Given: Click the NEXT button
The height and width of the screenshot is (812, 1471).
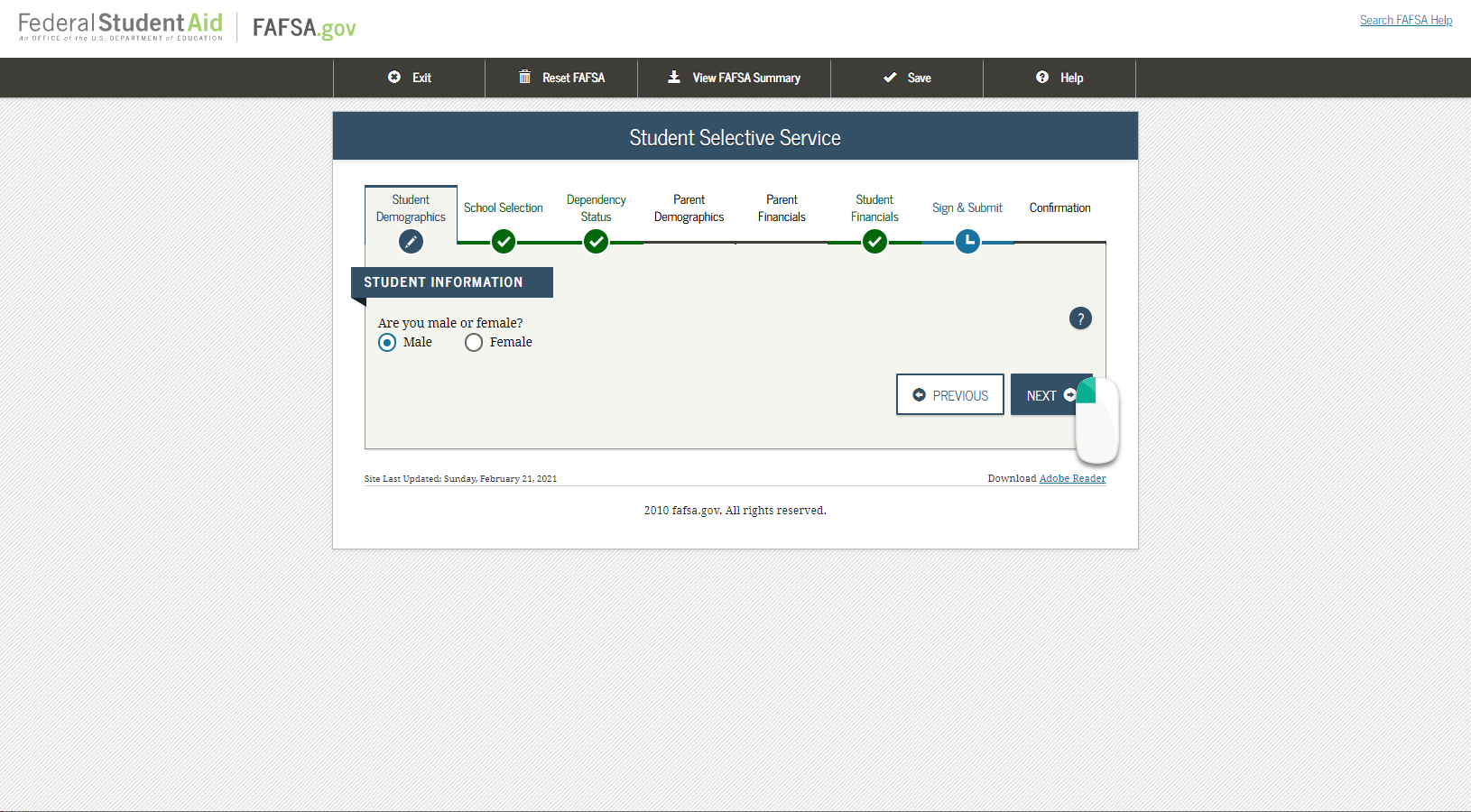Looking at the screenshot, I should tap(1042, 394).
